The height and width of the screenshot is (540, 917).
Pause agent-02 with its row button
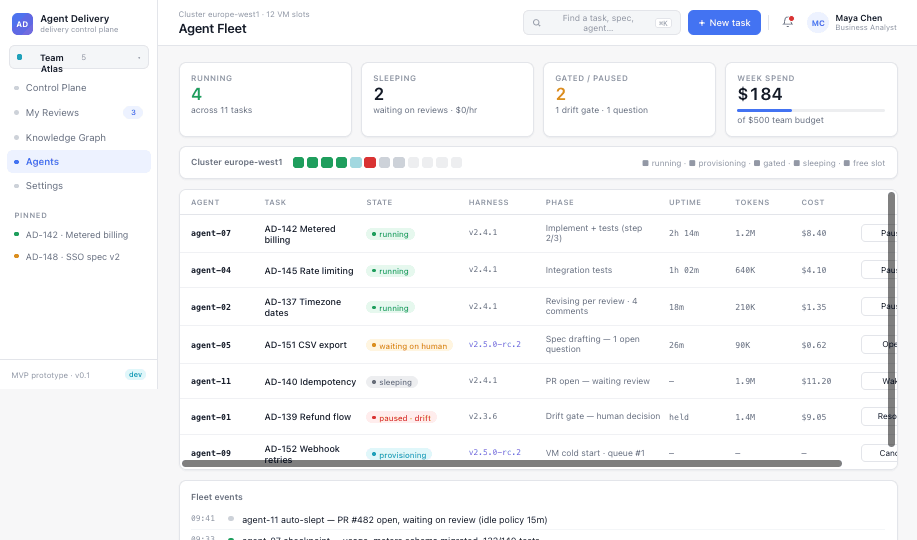[878, 306]
